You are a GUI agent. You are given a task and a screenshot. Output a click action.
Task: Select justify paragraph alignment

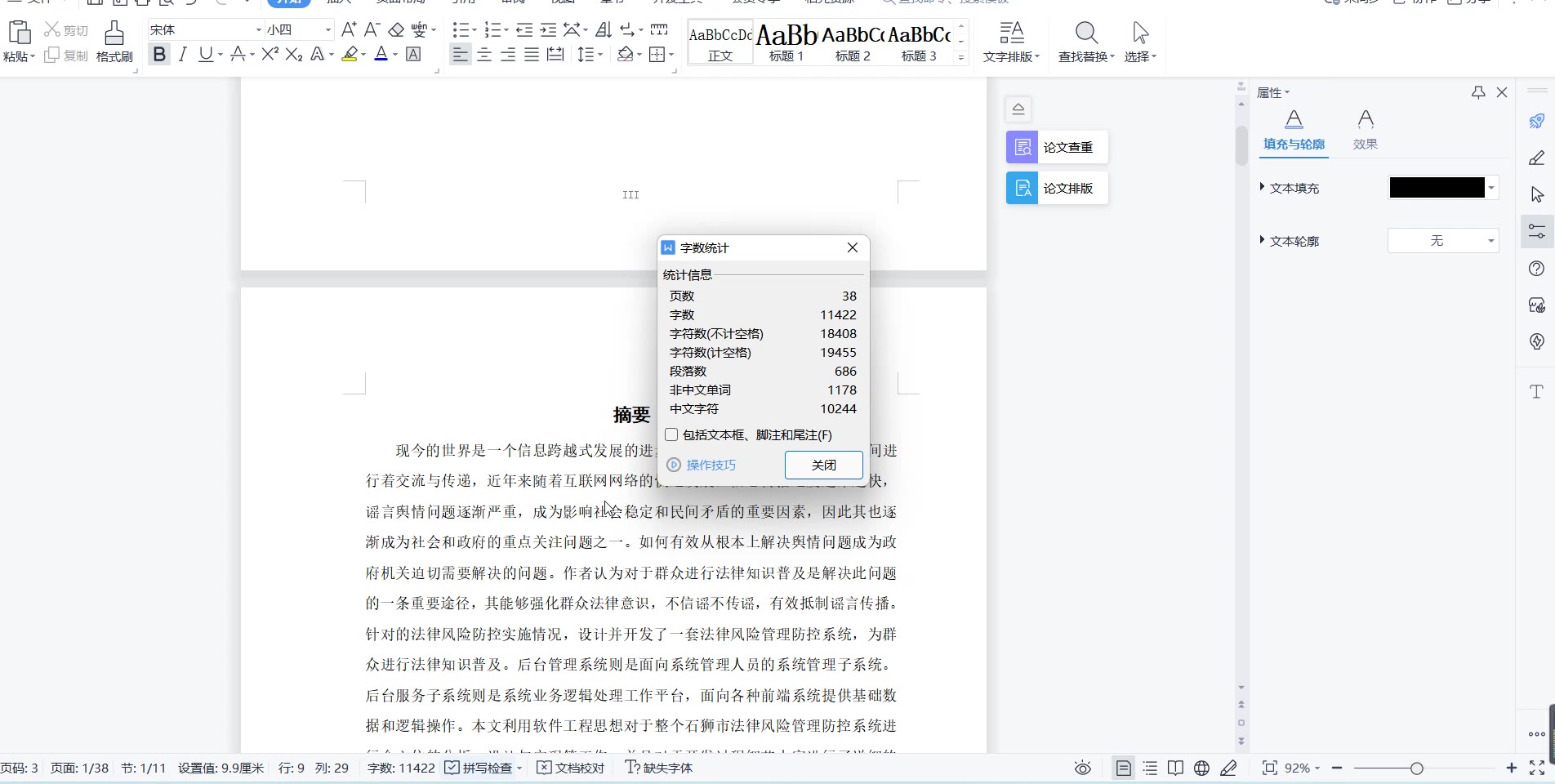[x=532, y=55]
